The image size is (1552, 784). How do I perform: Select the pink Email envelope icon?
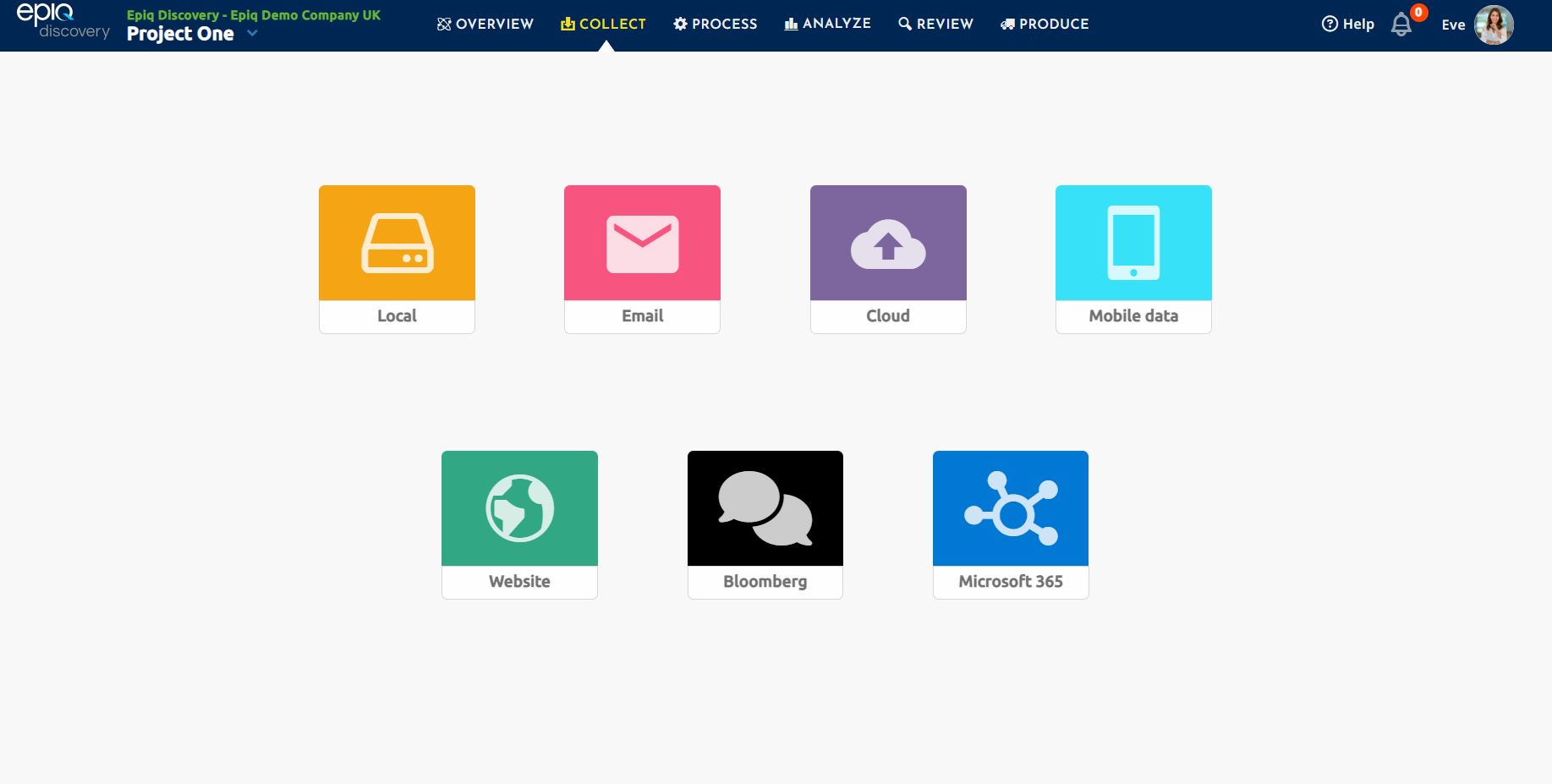pos(643,244)
